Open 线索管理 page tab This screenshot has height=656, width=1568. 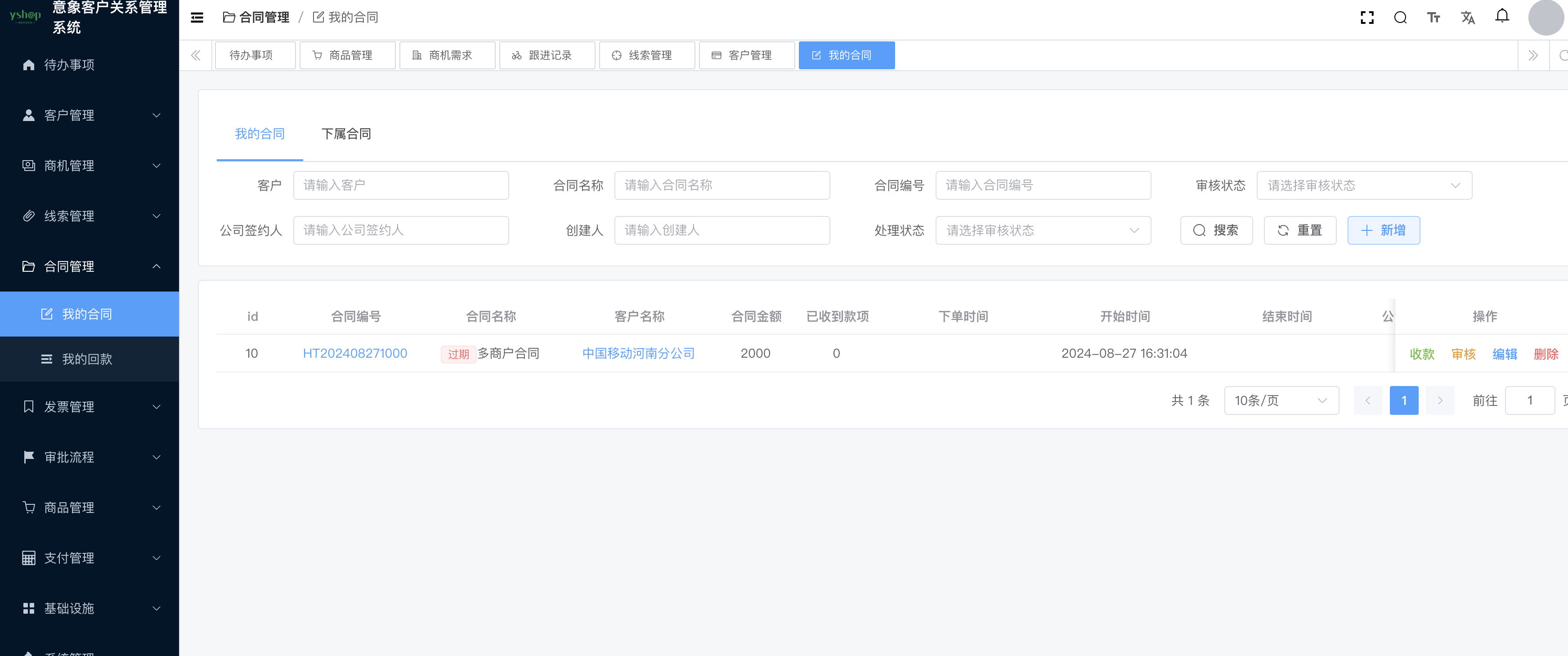coord(646,55)
